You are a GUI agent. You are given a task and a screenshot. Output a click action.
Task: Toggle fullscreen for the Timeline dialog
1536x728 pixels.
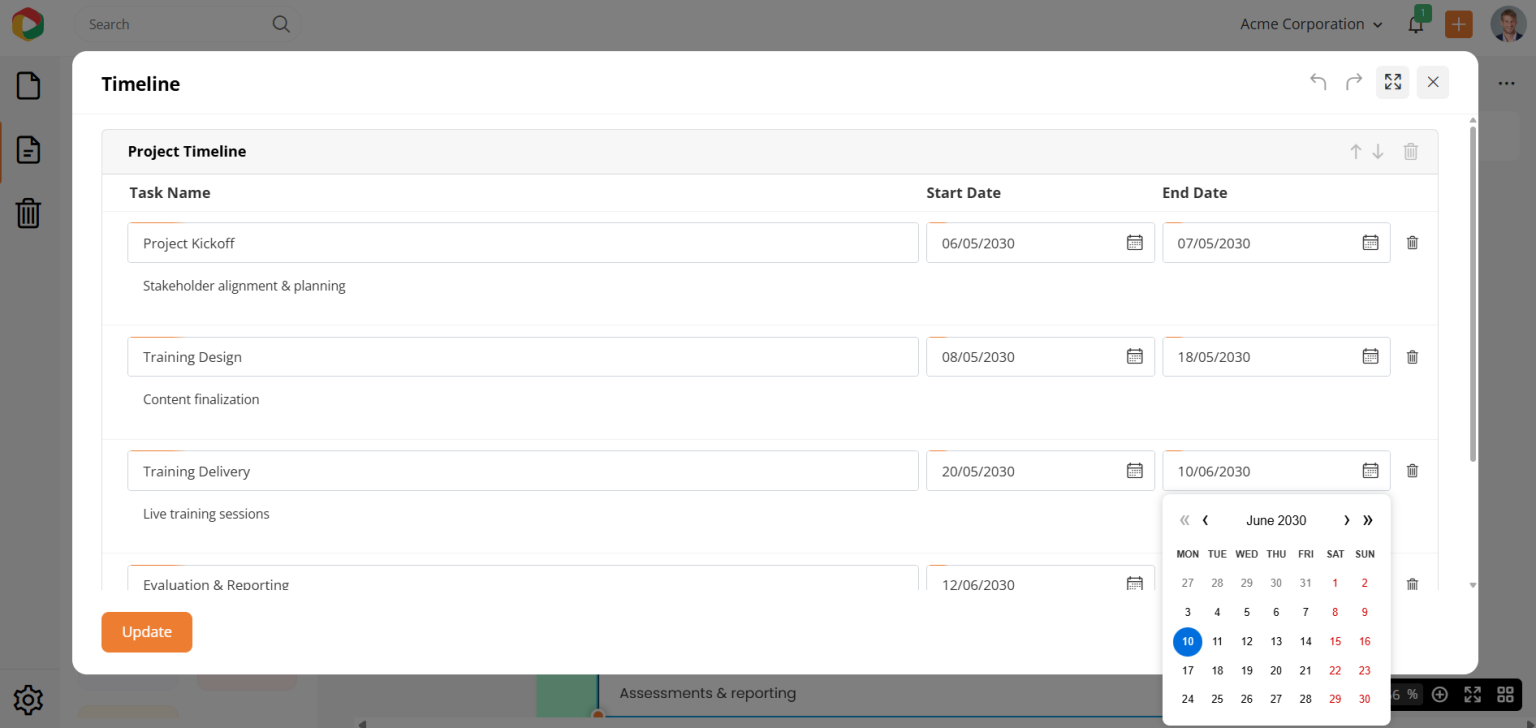tap(1392, 82)
